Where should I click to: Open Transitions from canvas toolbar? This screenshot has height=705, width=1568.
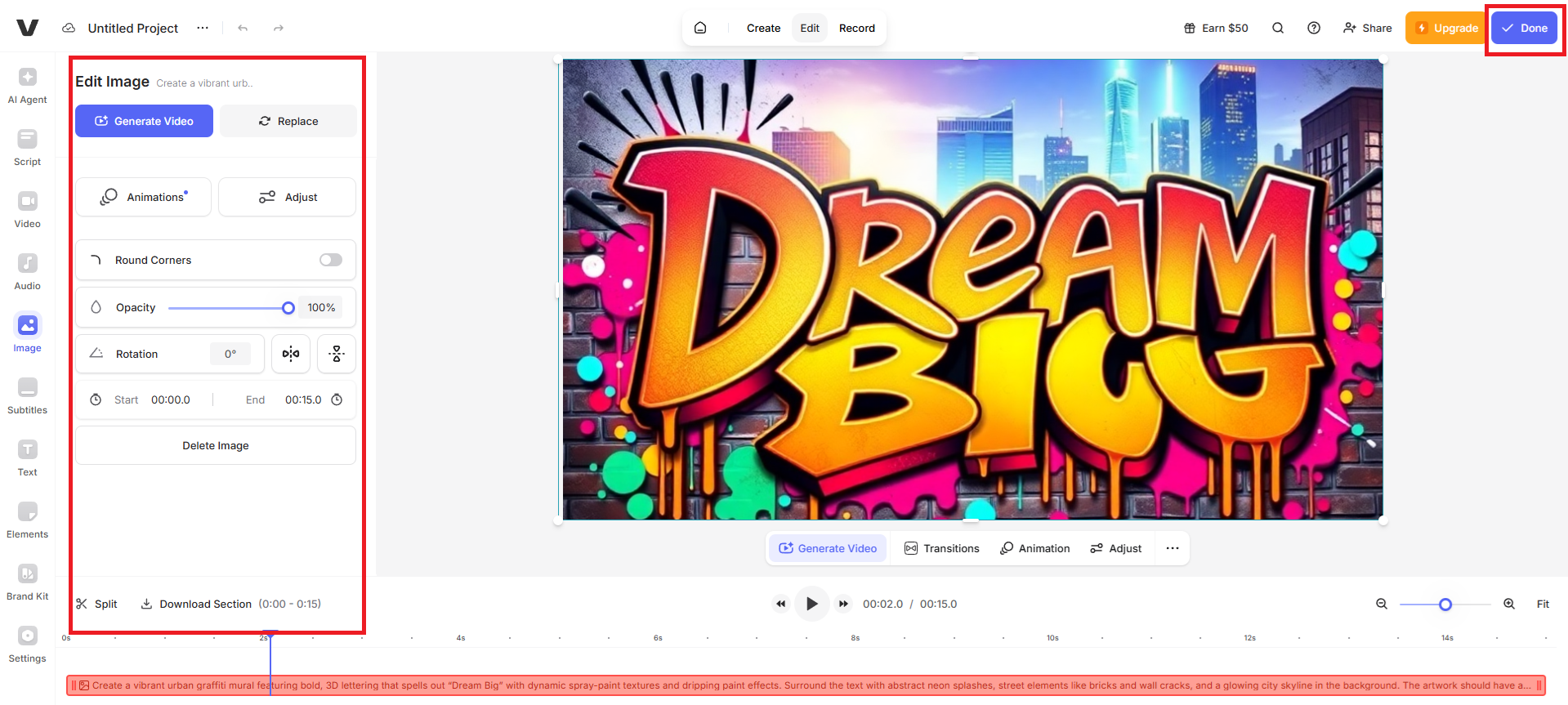(x=942, y=548)
